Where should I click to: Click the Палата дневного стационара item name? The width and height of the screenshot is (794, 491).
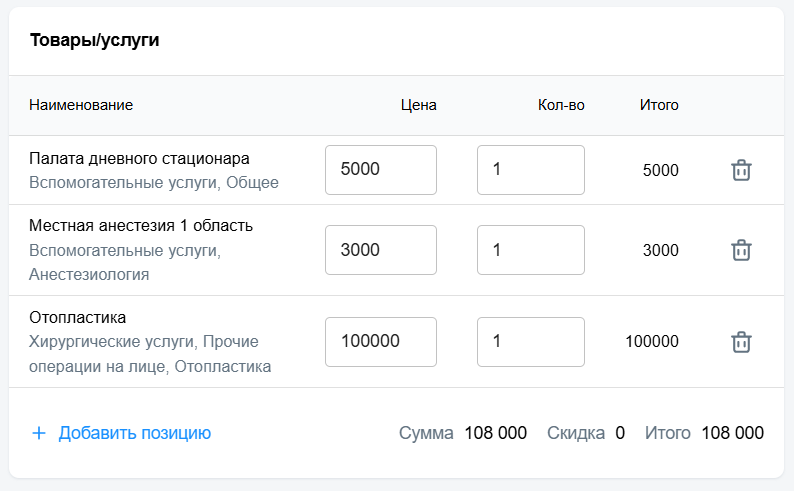coord(139,158)
